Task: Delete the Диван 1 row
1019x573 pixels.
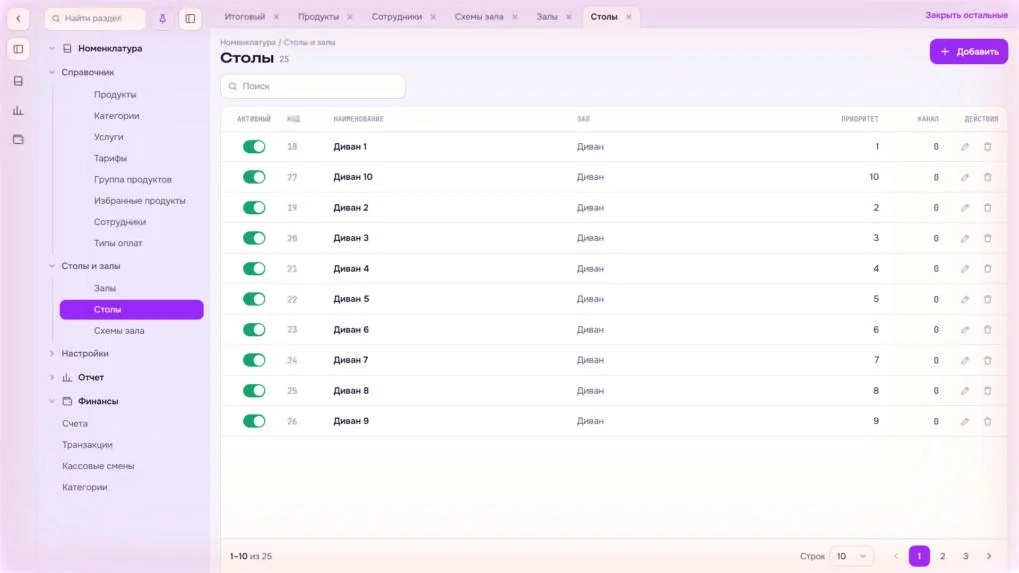Action: point(988,147)
